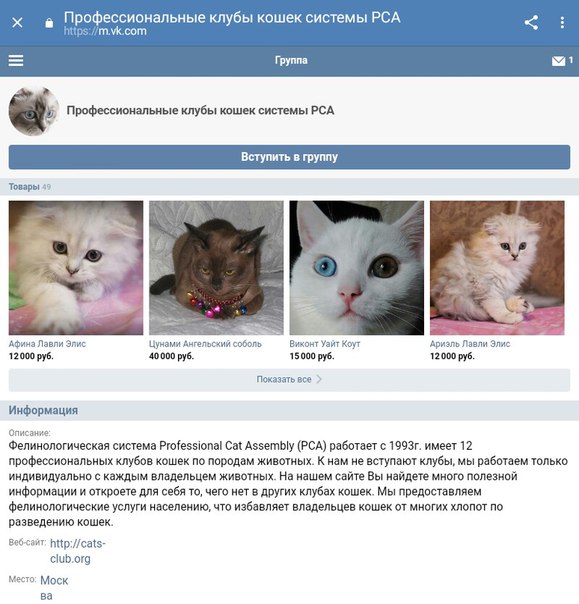Open messages envelope icon
The image size is (579, 604).
click(x=558, y=61)
